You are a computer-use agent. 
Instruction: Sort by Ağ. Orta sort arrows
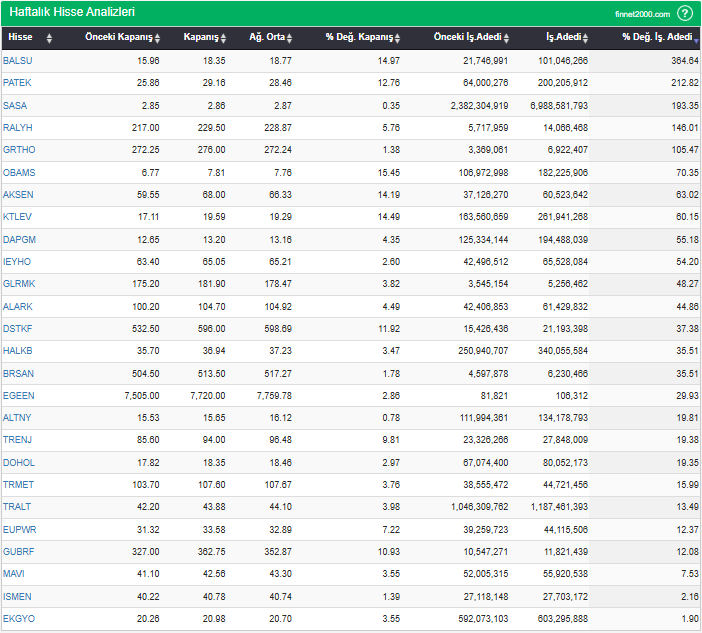pyautogui.click(x=290, y=38)
